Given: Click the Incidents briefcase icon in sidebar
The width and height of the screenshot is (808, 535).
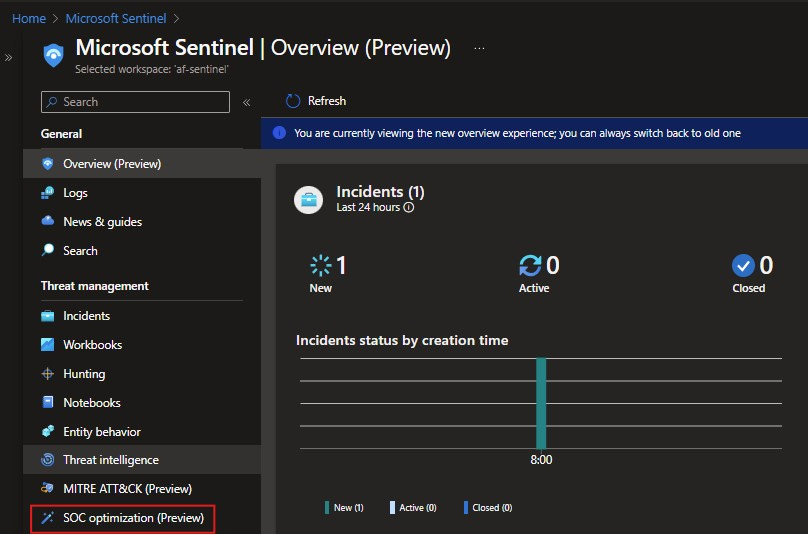Looking at the screenshot, I should pos(47,316).
